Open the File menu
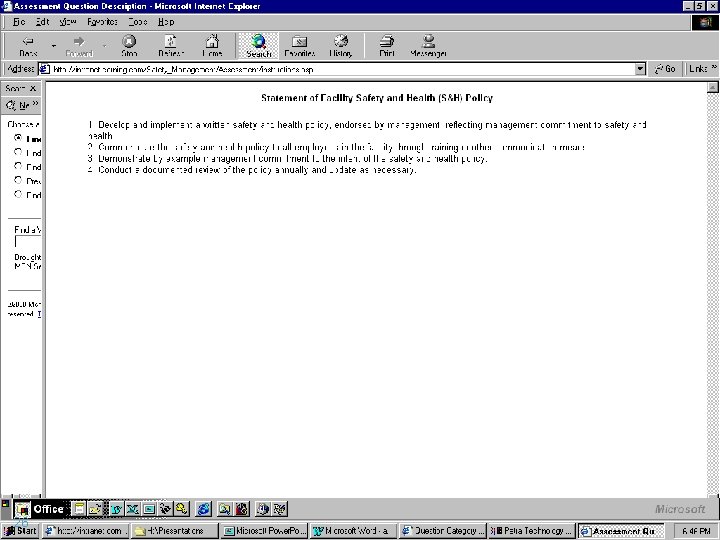Viewport: 720px width, 540px height. [x=19, y=22]
